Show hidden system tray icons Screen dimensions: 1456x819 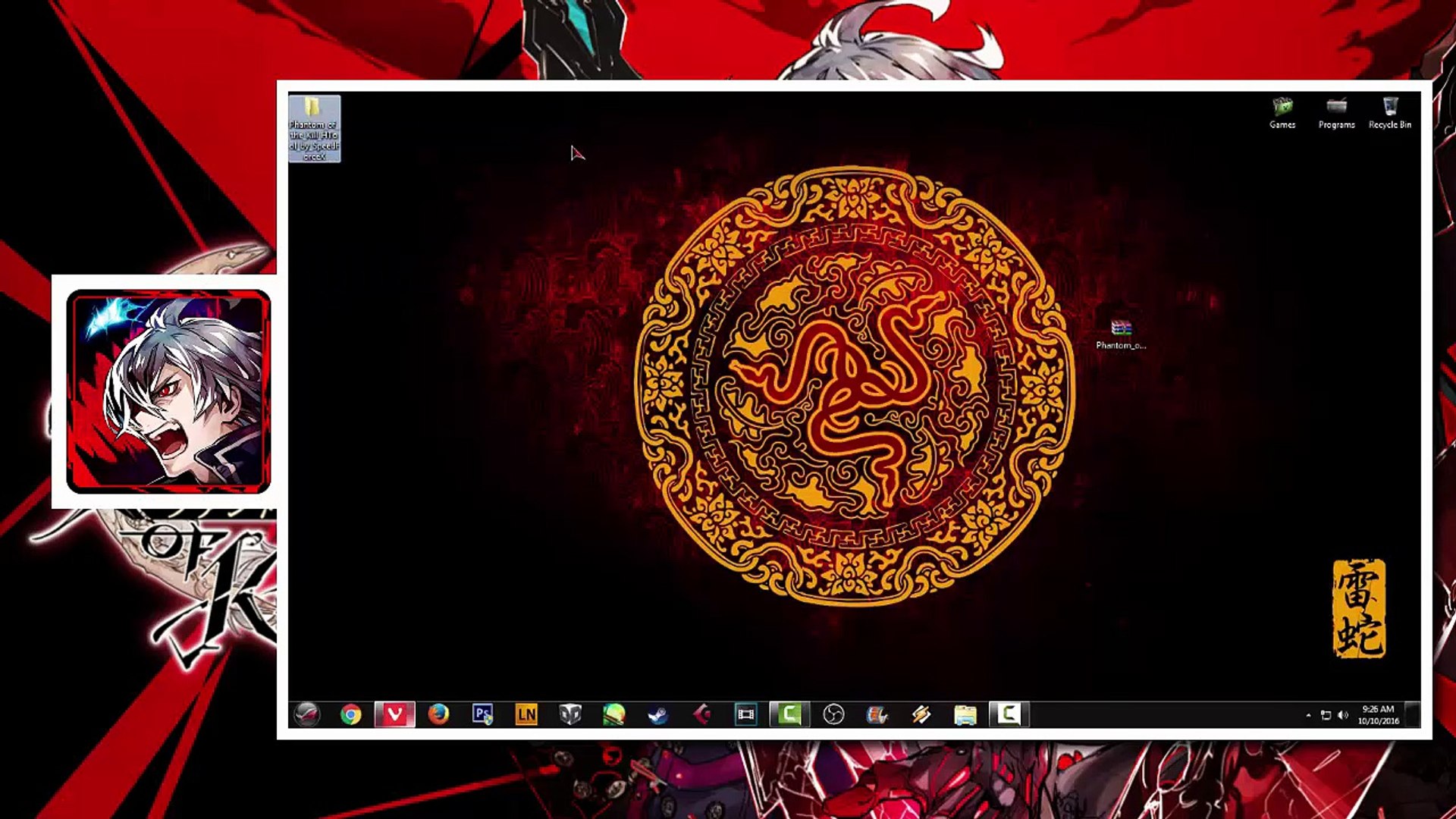(x=1308, y=715)
